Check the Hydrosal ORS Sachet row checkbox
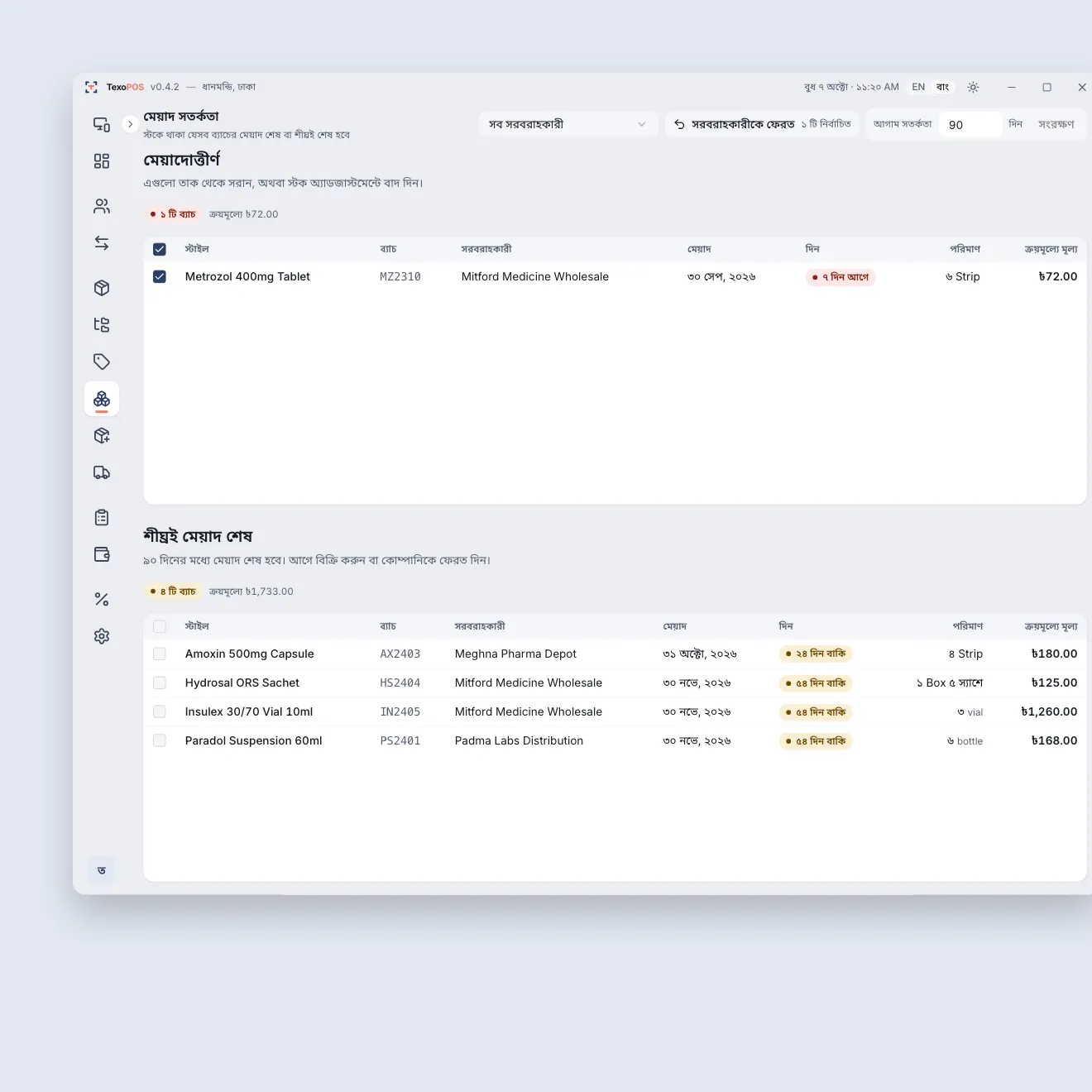The height and width of the screenshot is (1092, 1092). point(160,682)
